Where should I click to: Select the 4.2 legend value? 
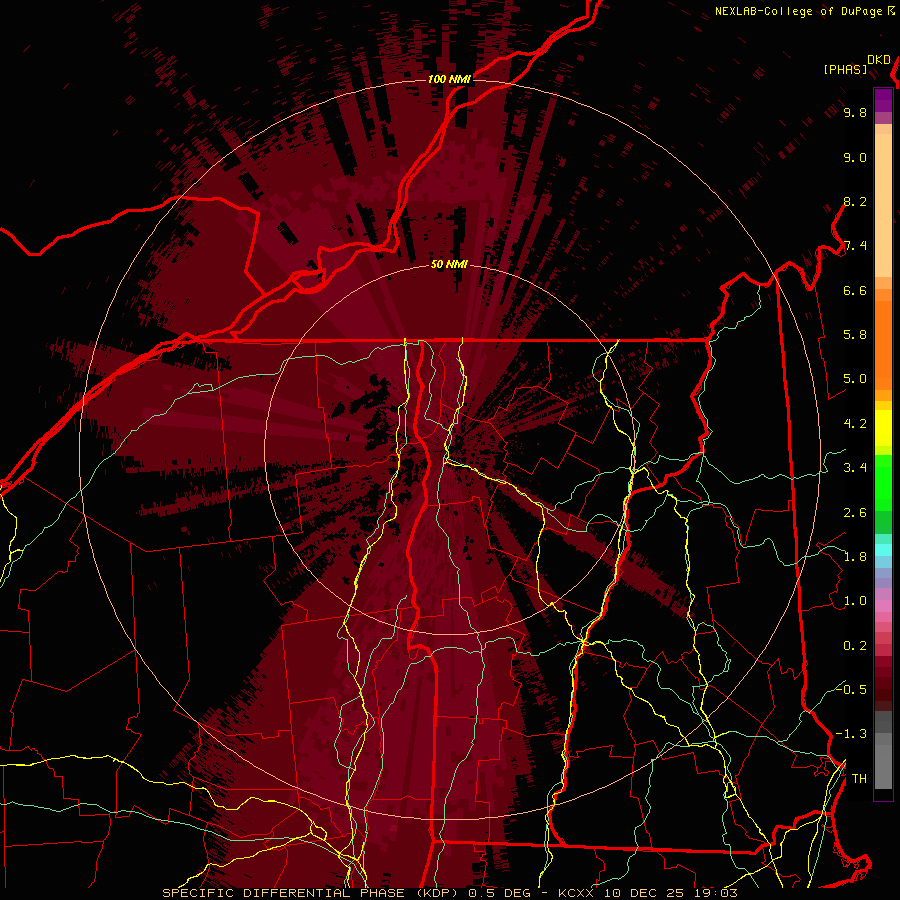[x=855, y=424]
